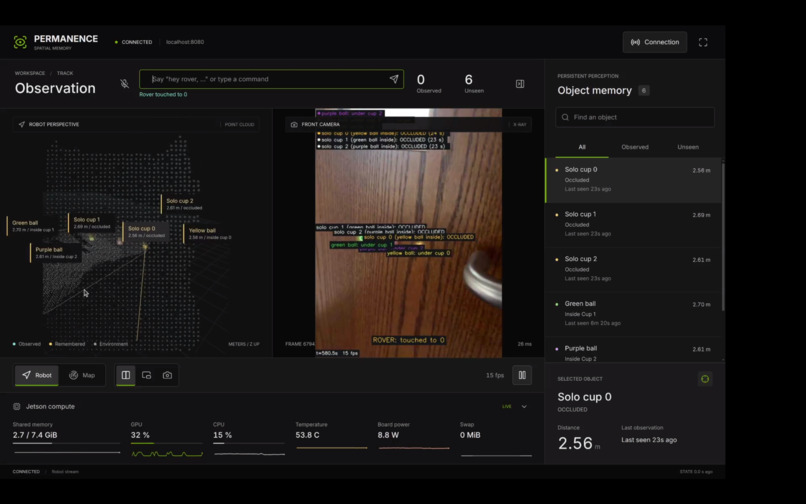This screenshot has width=806, height=504.
Task: Select Solo cup 2 in object list
Action: tap(633, 269)
